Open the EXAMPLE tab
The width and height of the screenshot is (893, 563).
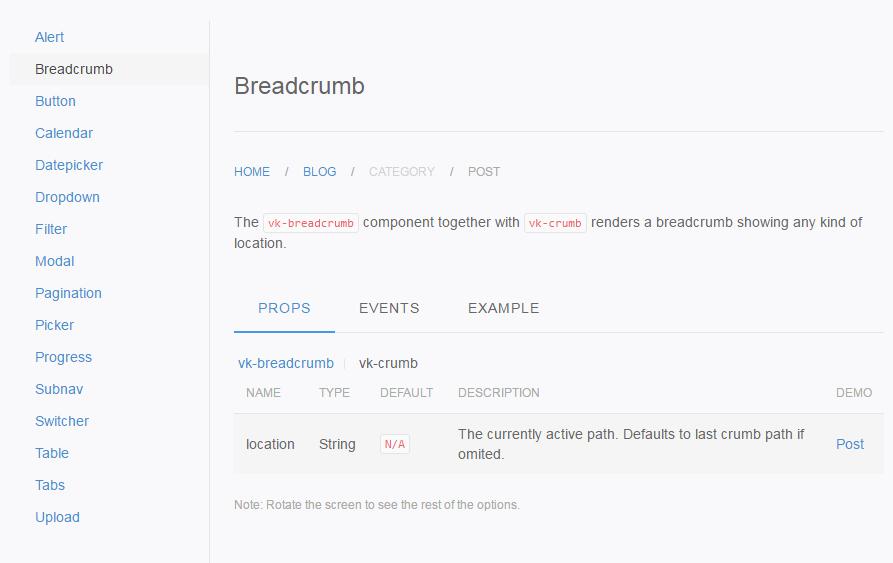pyautogui.click(x=503, y=308)
